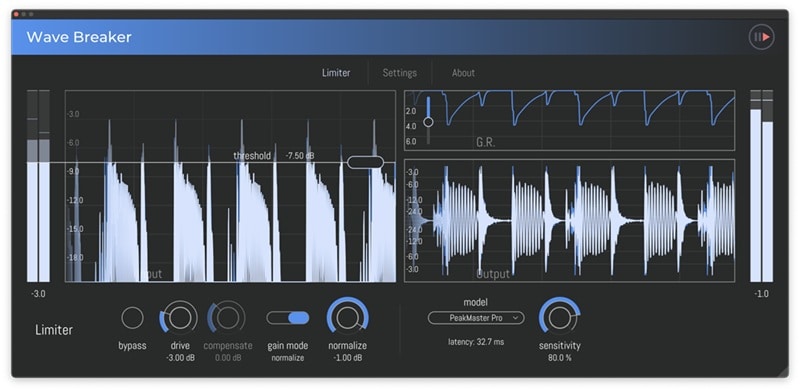Click the output level meter
Screen dimensions: 800x391
coord(761,186)
